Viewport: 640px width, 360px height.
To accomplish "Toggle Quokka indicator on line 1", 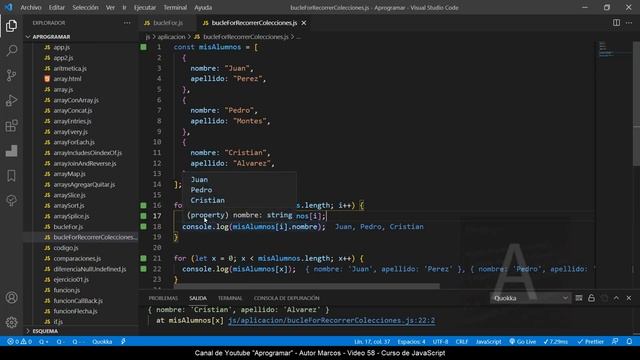I will (144, 47).
